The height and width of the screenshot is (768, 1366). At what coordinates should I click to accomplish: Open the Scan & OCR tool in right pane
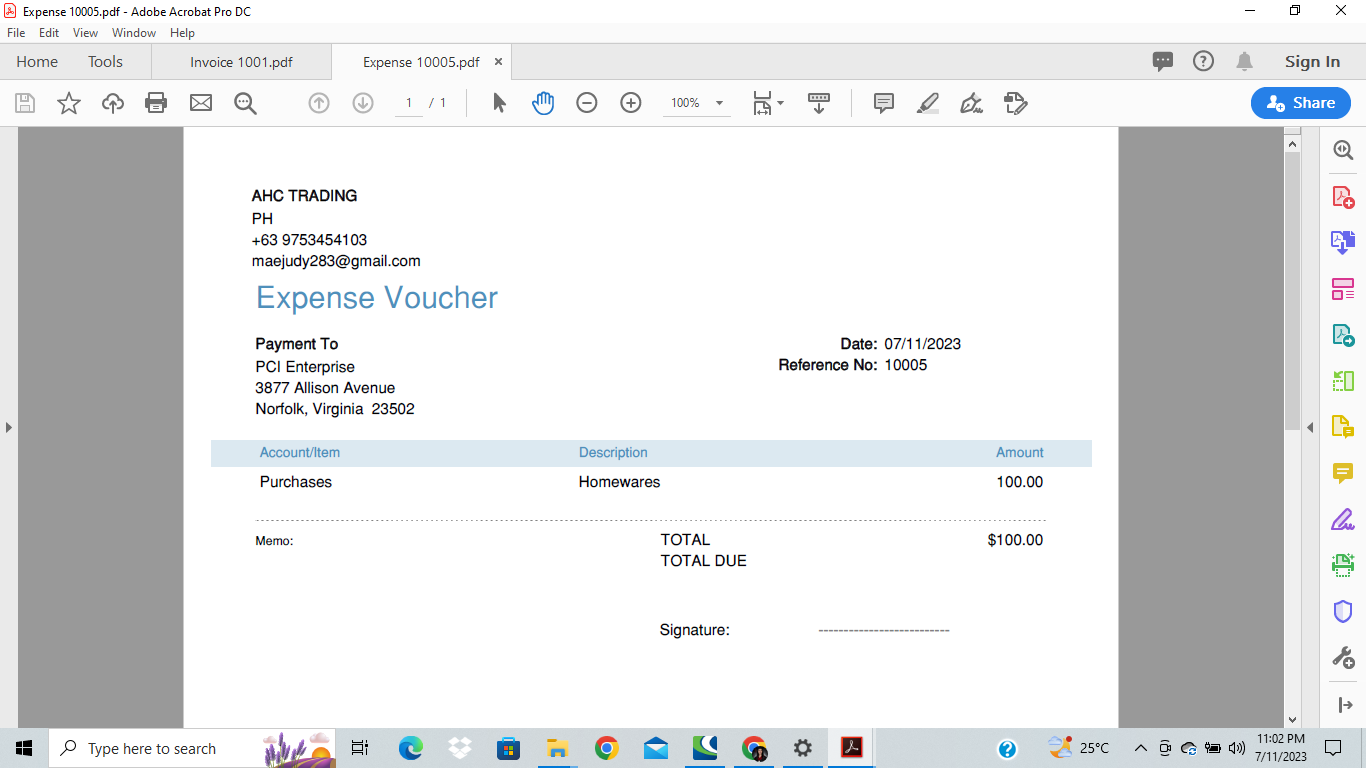[x=1343, y=565]
